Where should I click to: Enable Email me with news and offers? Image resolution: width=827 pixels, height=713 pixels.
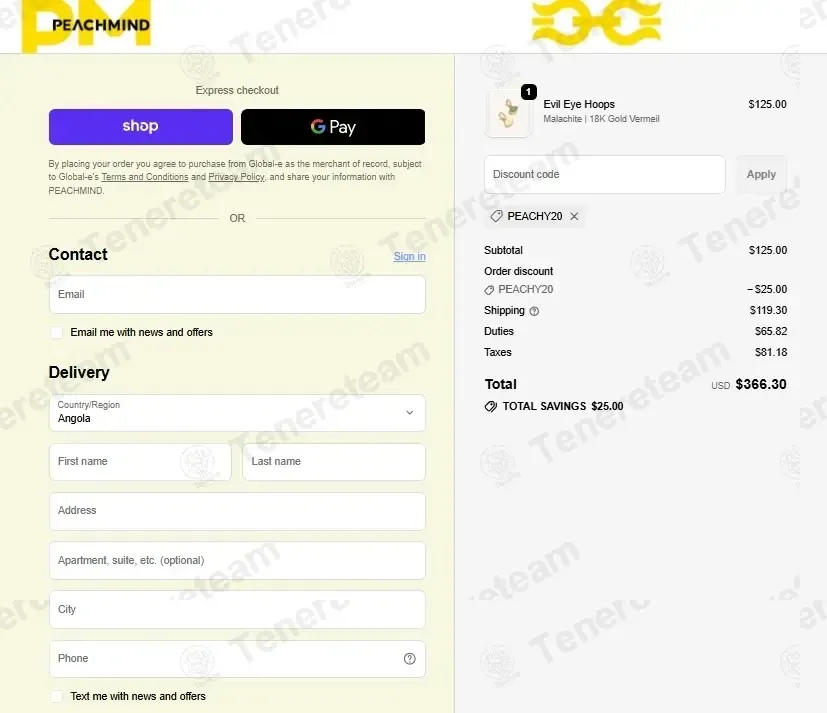(x=56, y=333)
